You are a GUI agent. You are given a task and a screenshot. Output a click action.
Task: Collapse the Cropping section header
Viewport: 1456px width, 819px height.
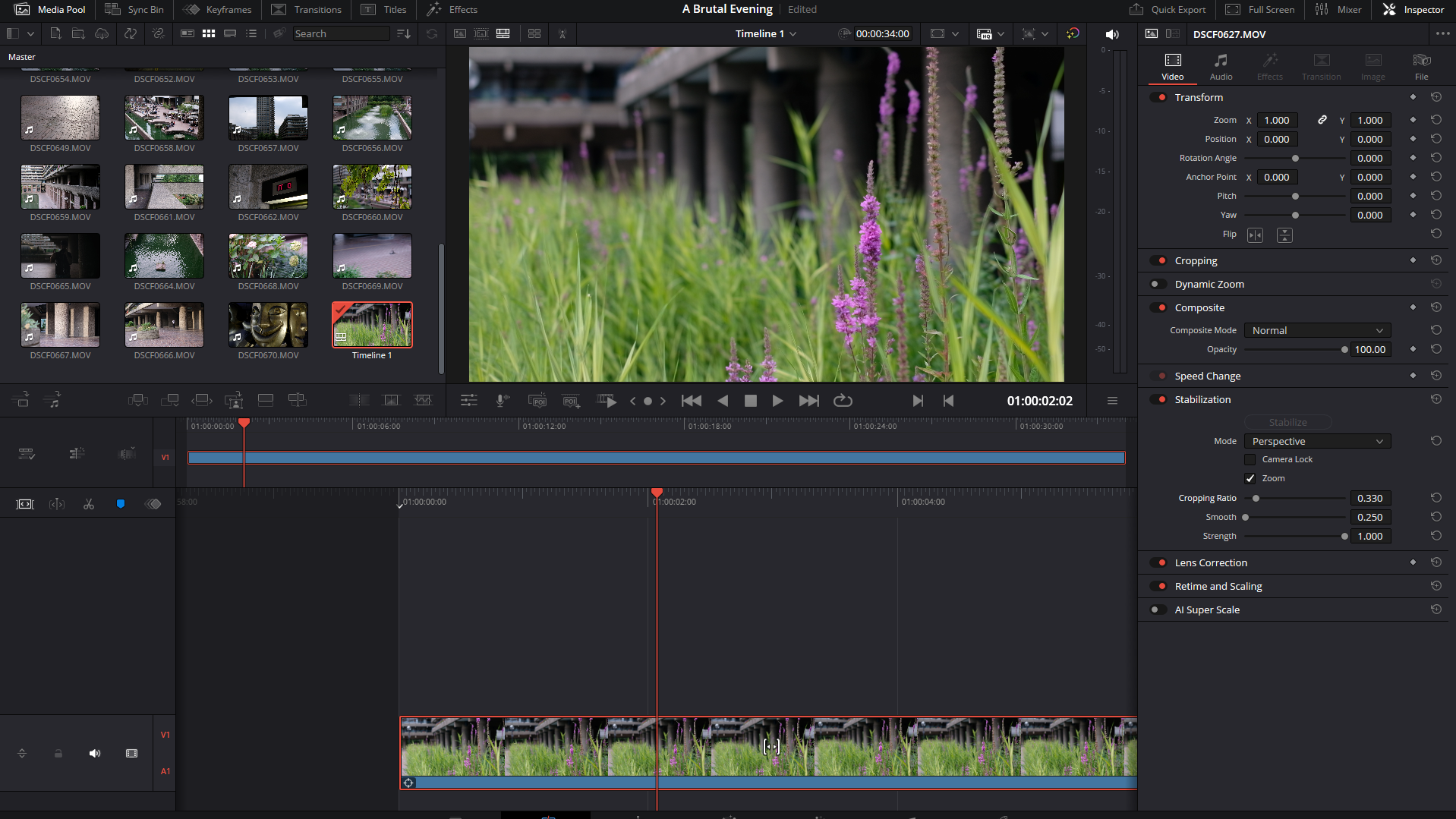point(1196,260)
